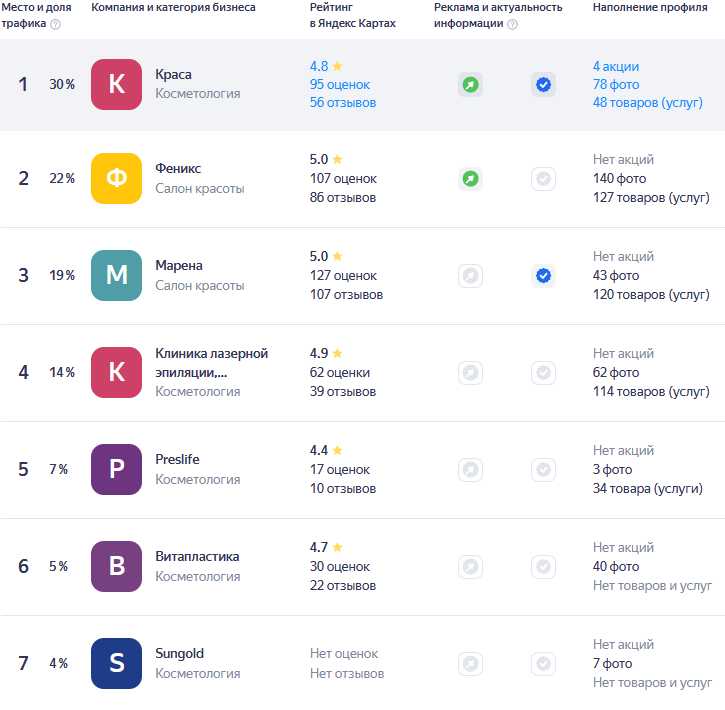Click '40 фото' in Витапластика row
The height and width of the screenshot is (710, 725).
click(x=616, y=567)
